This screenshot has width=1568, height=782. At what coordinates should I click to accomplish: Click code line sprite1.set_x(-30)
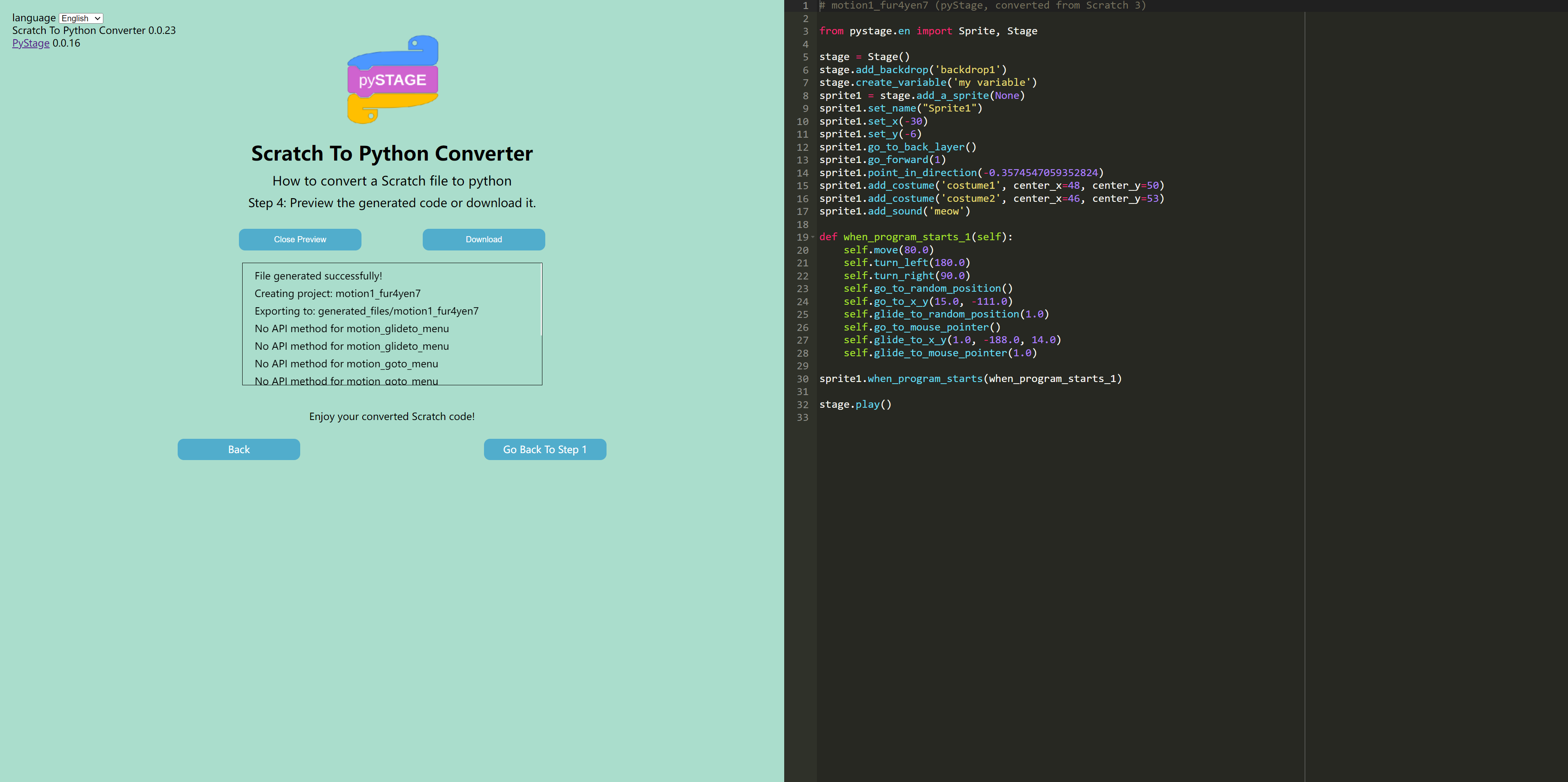[874, 121]
